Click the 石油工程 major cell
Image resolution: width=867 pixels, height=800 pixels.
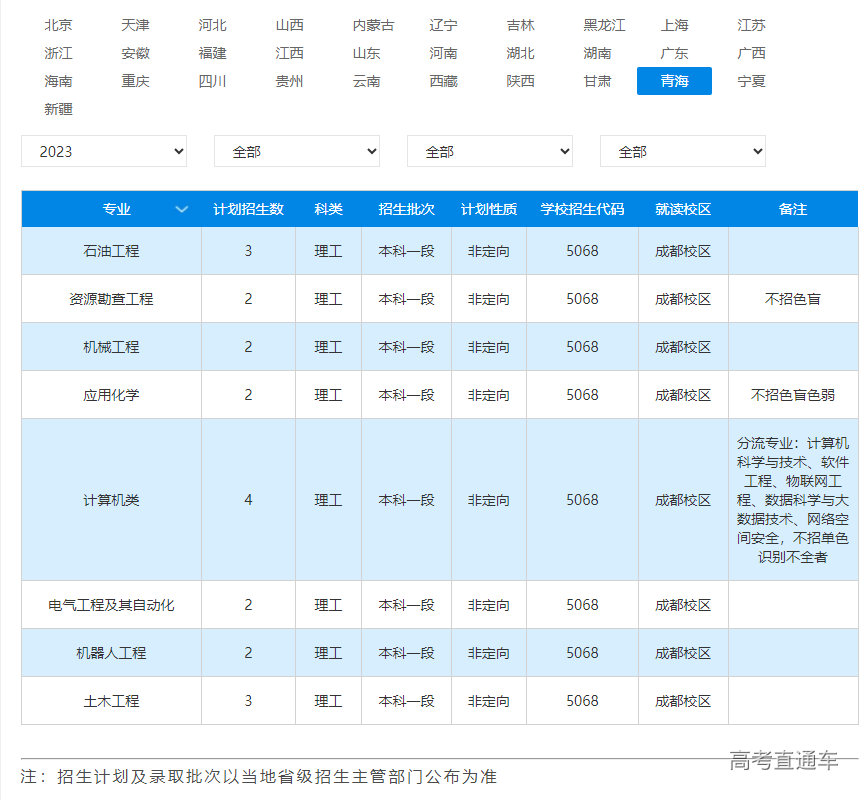point(110,251)
